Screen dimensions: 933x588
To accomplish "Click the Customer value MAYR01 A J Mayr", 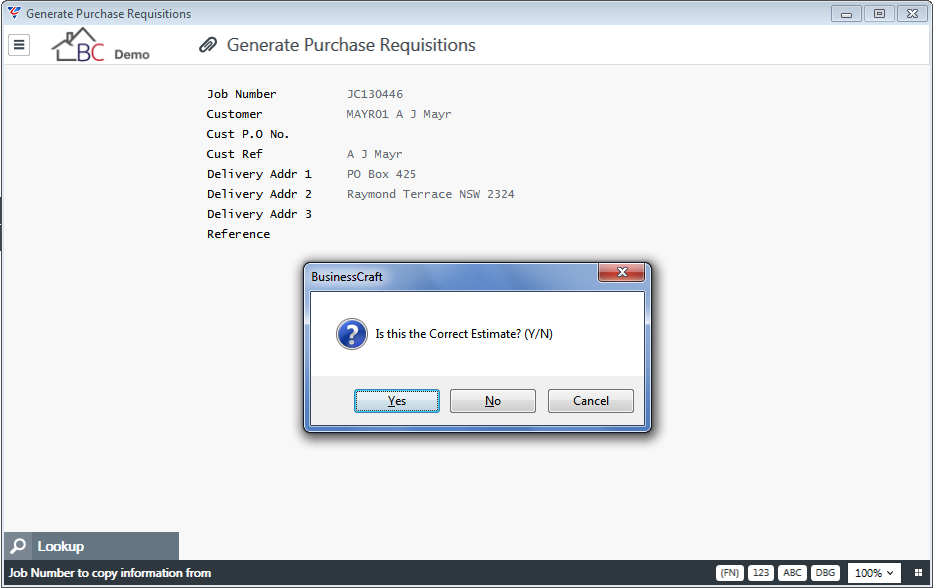I will (399, 114).
